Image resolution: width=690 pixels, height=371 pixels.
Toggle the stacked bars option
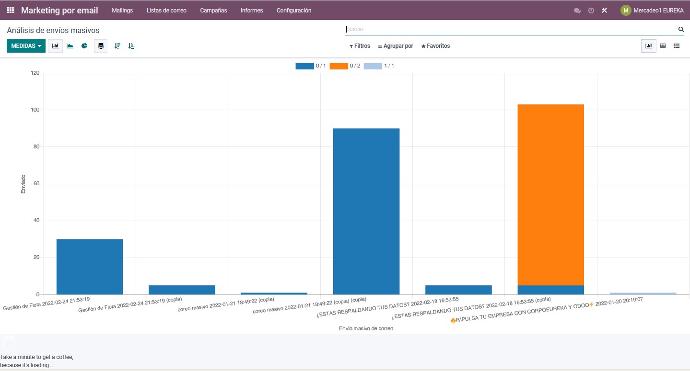coord(101,46)
